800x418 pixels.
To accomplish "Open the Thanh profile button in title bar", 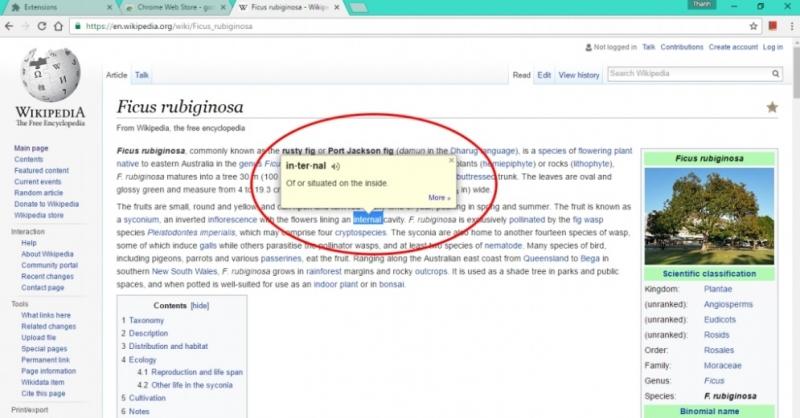I will pyautogui.click(x=702, y=4).
